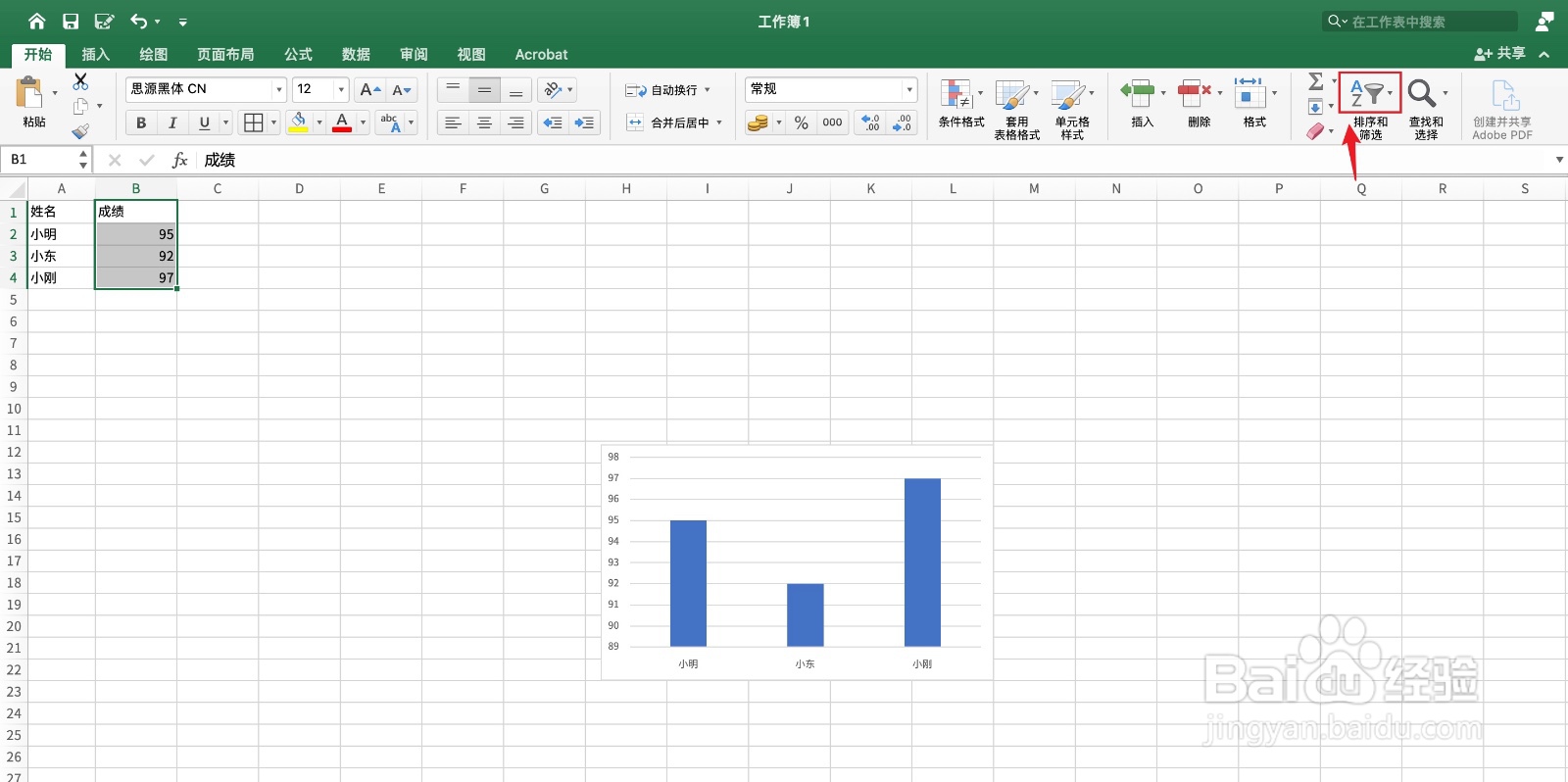The height and width of the screenshot is (782, 1568).
Task: Apply align left icon
Action: tap(453, 122)
